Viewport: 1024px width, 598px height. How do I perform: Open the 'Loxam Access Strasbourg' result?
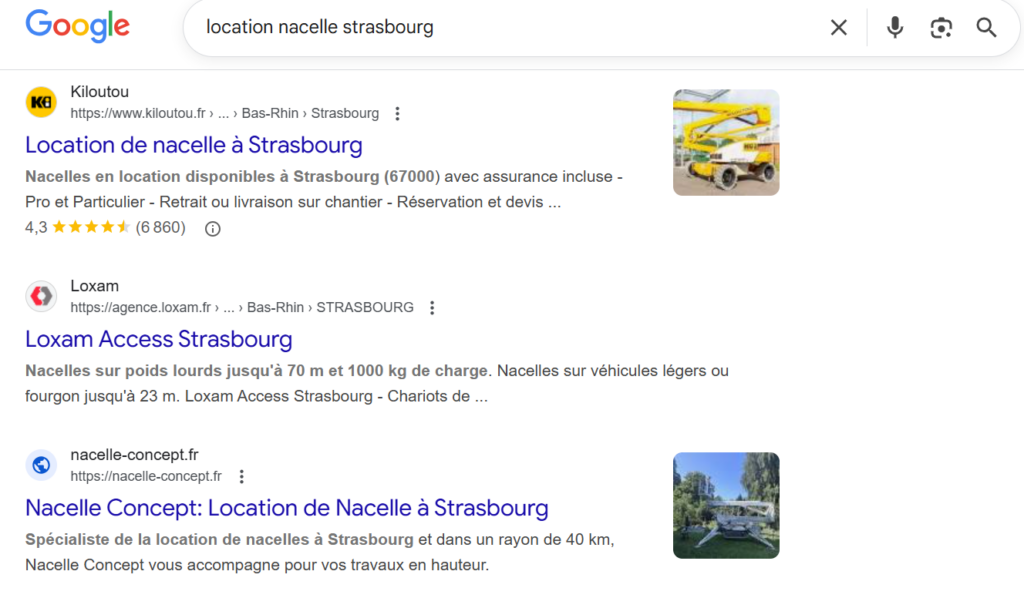click(158, 339)
